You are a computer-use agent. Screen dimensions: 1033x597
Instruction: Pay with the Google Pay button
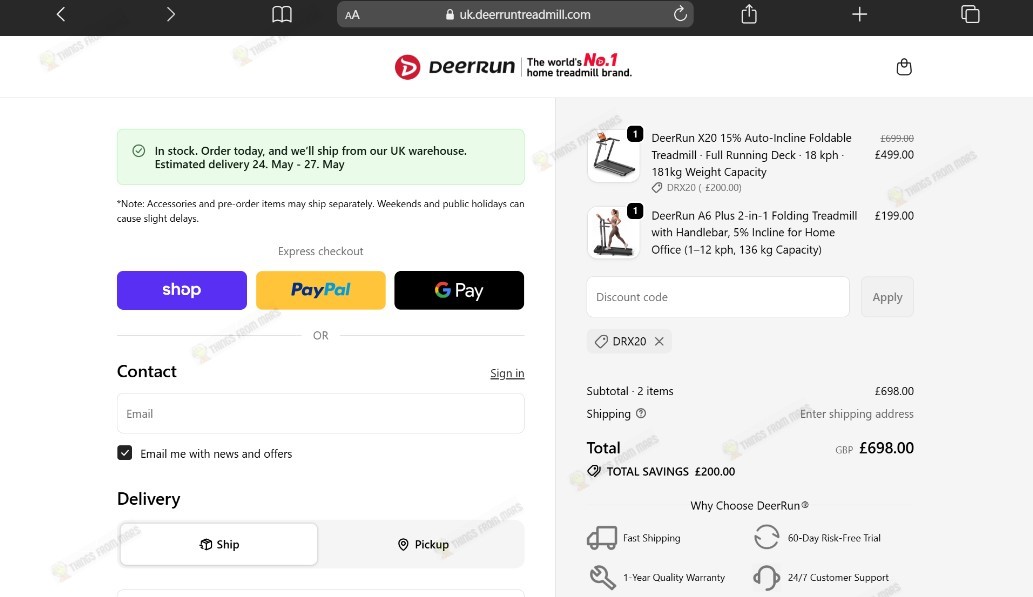[x=459, y=290]
